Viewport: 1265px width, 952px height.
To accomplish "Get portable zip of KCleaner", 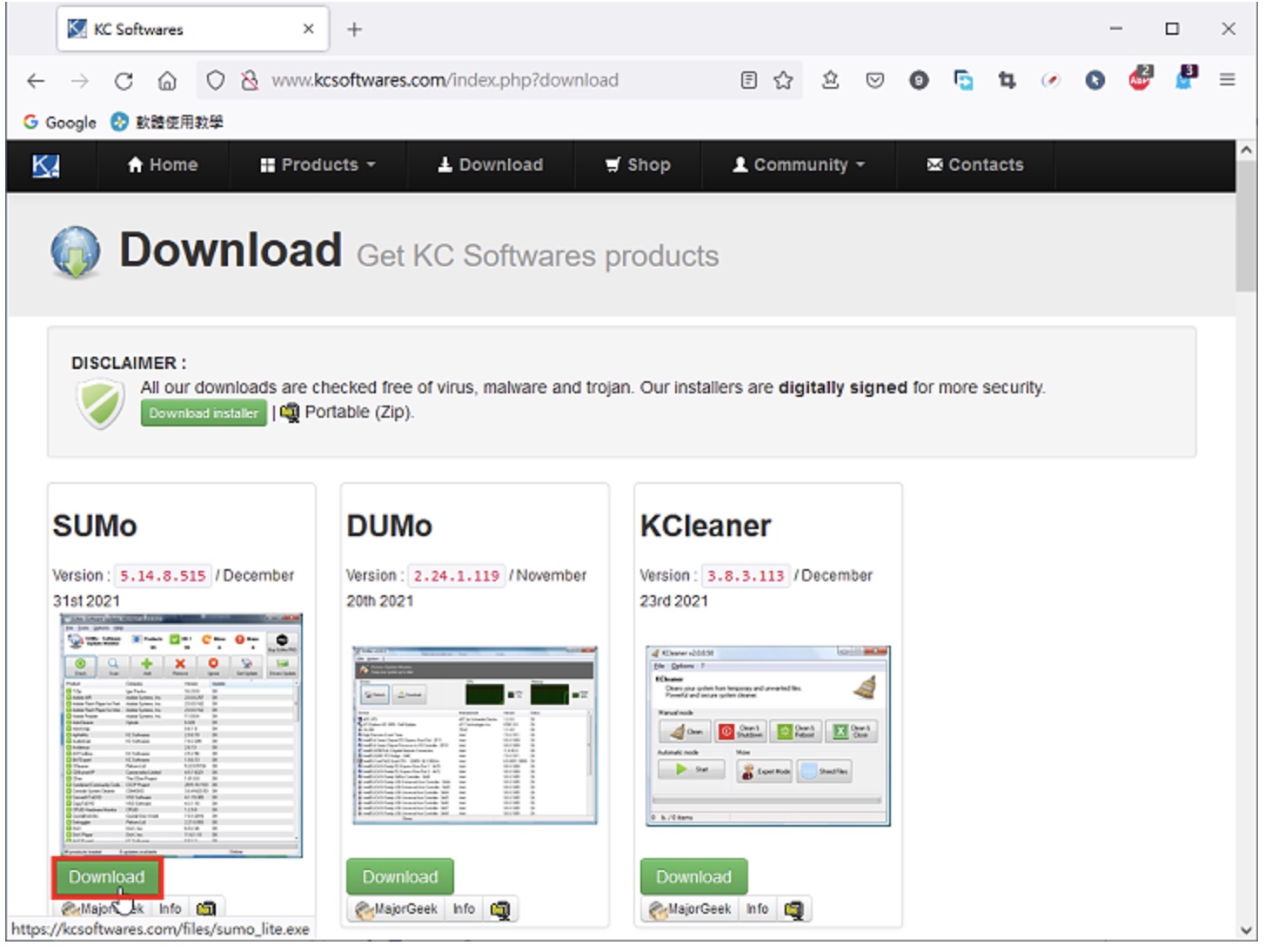I will 793,909.
